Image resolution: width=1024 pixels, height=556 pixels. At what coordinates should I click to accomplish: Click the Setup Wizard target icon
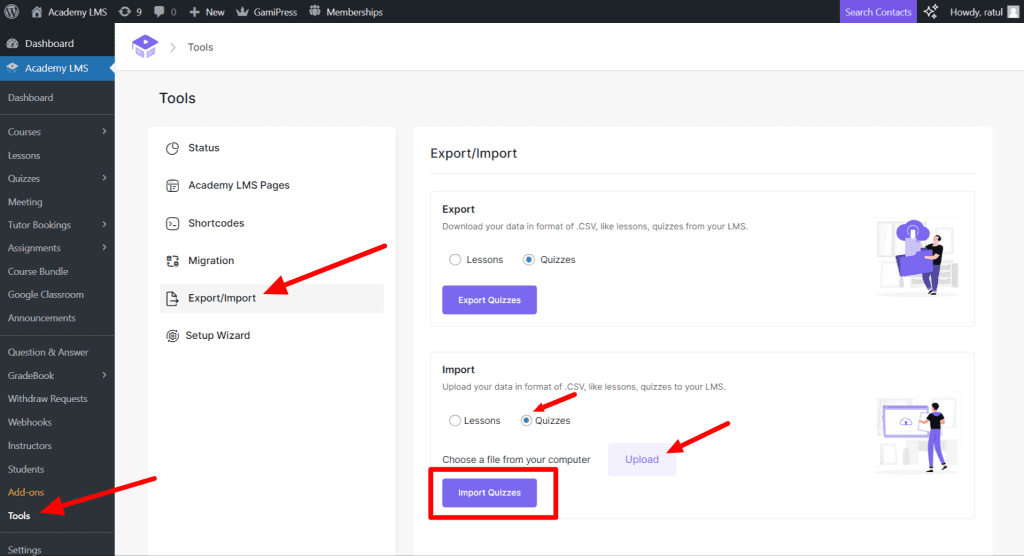click(x=172, y=336)
